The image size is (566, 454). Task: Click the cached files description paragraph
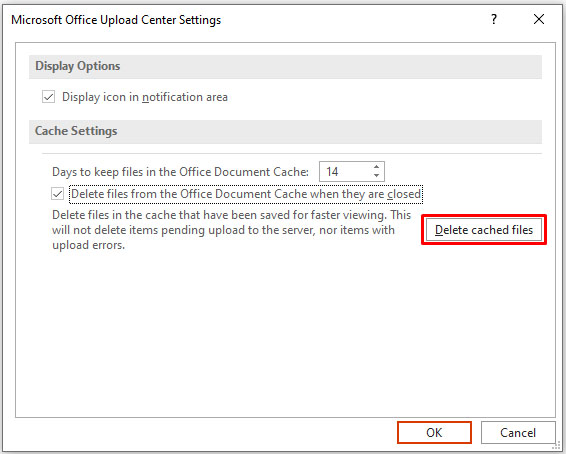232,230
